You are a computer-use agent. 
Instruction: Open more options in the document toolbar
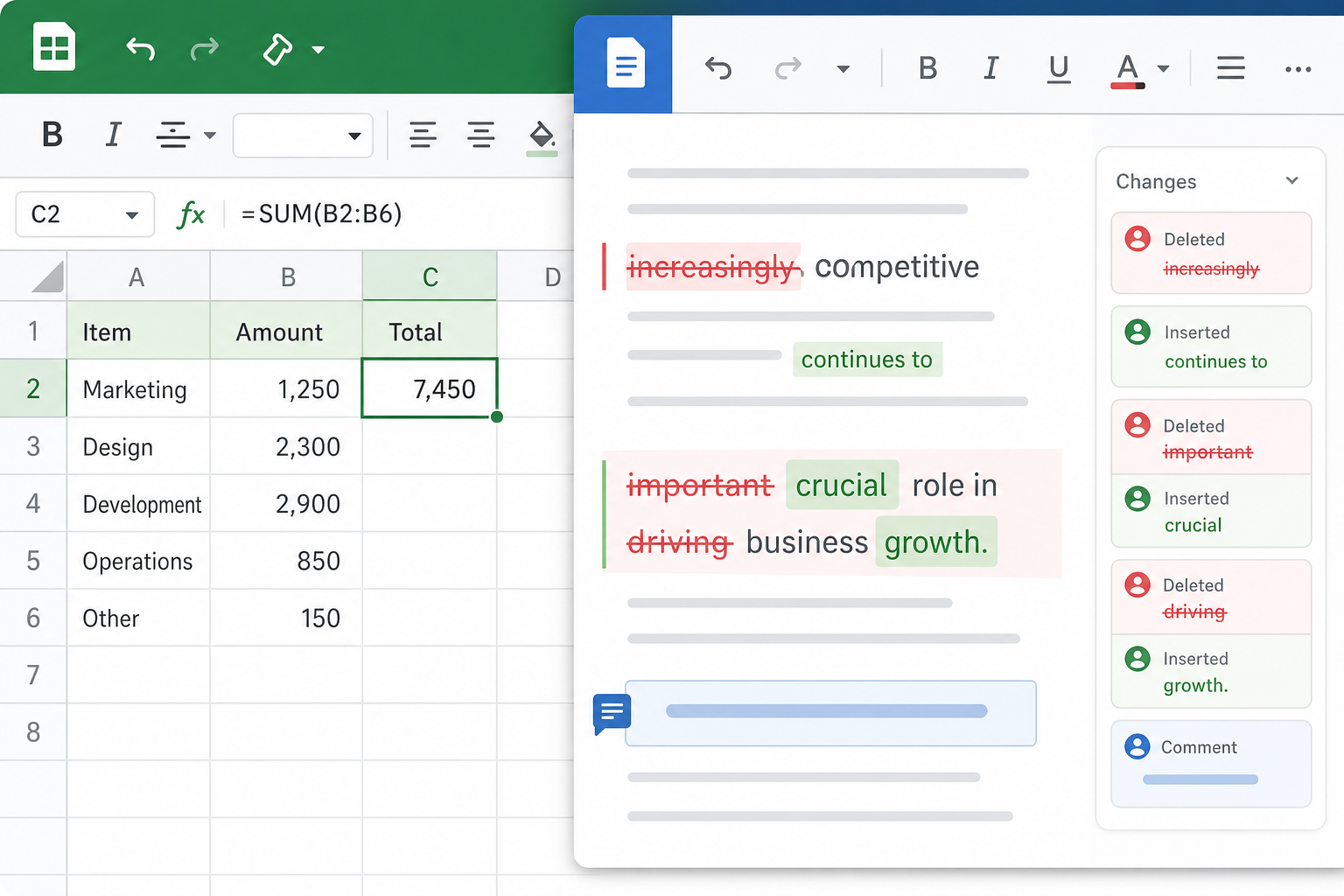point(1298,69)
